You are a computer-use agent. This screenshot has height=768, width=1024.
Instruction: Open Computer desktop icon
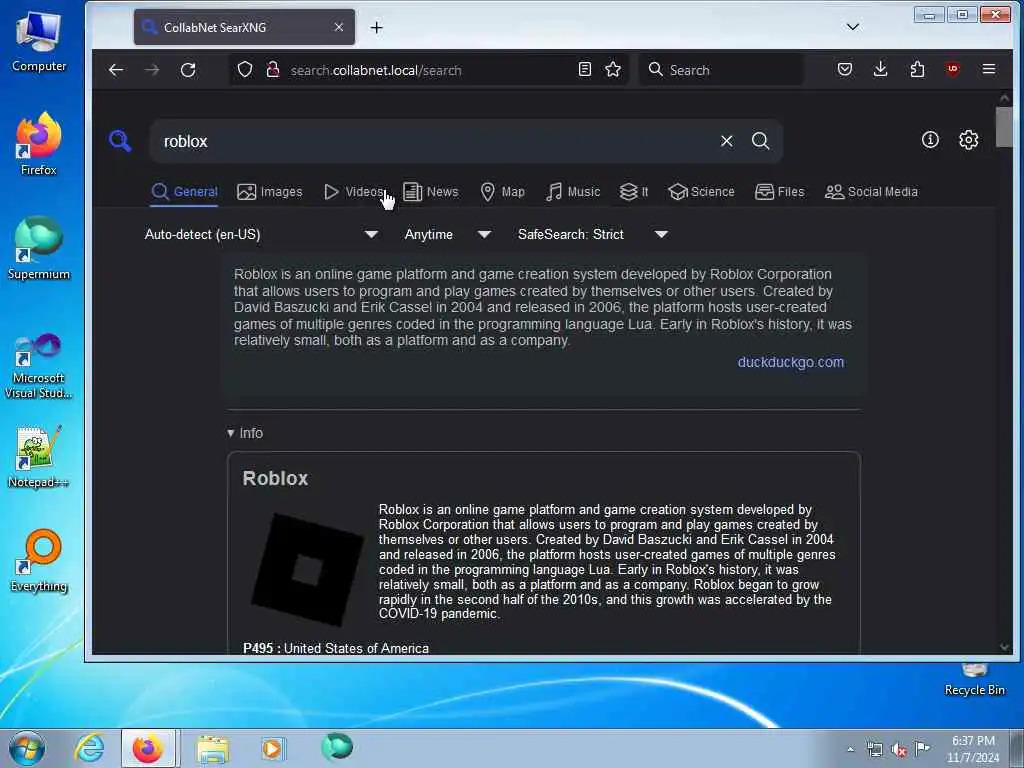pyautogui.click(x=39, y=41)
